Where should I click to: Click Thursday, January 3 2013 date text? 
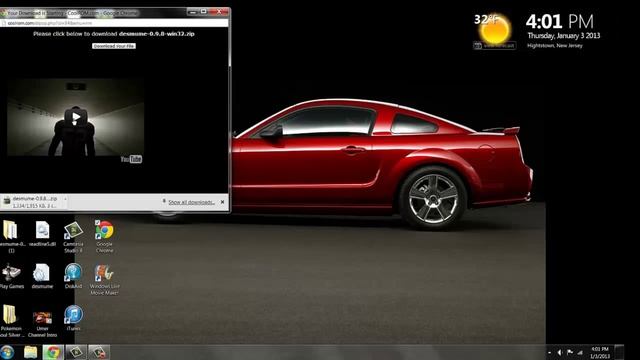564,36
